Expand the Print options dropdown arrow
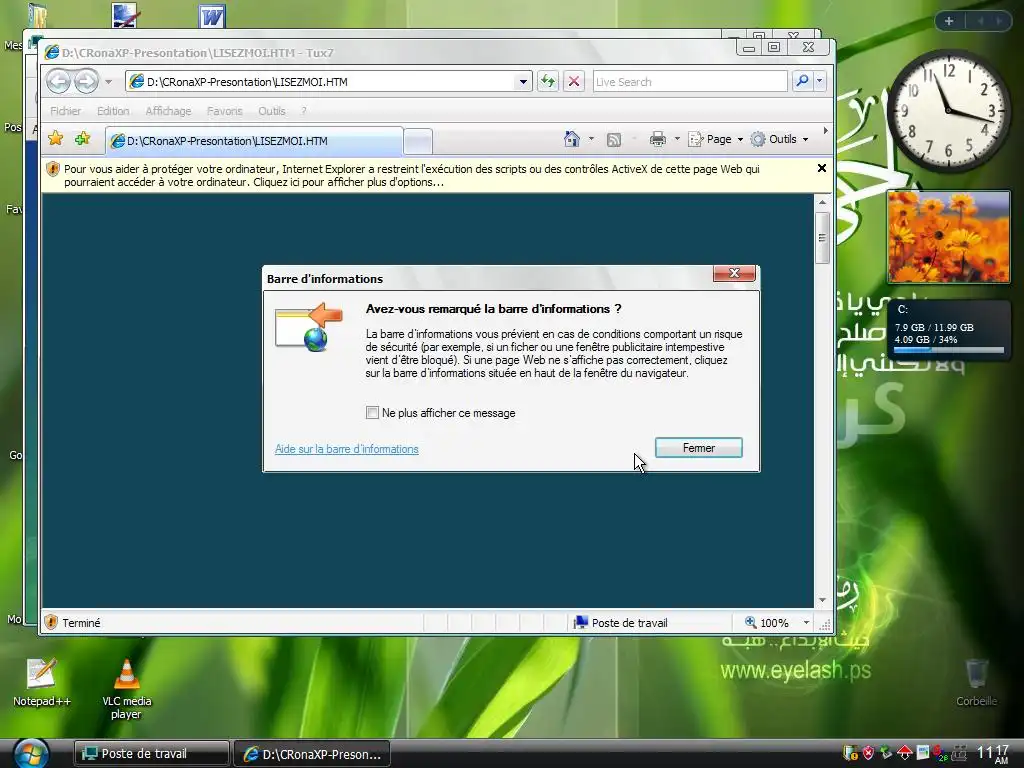 pos(677,138)
